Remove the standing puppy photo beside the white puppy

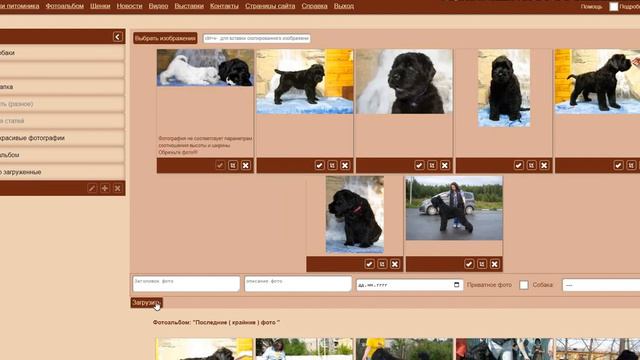(345, 165)
